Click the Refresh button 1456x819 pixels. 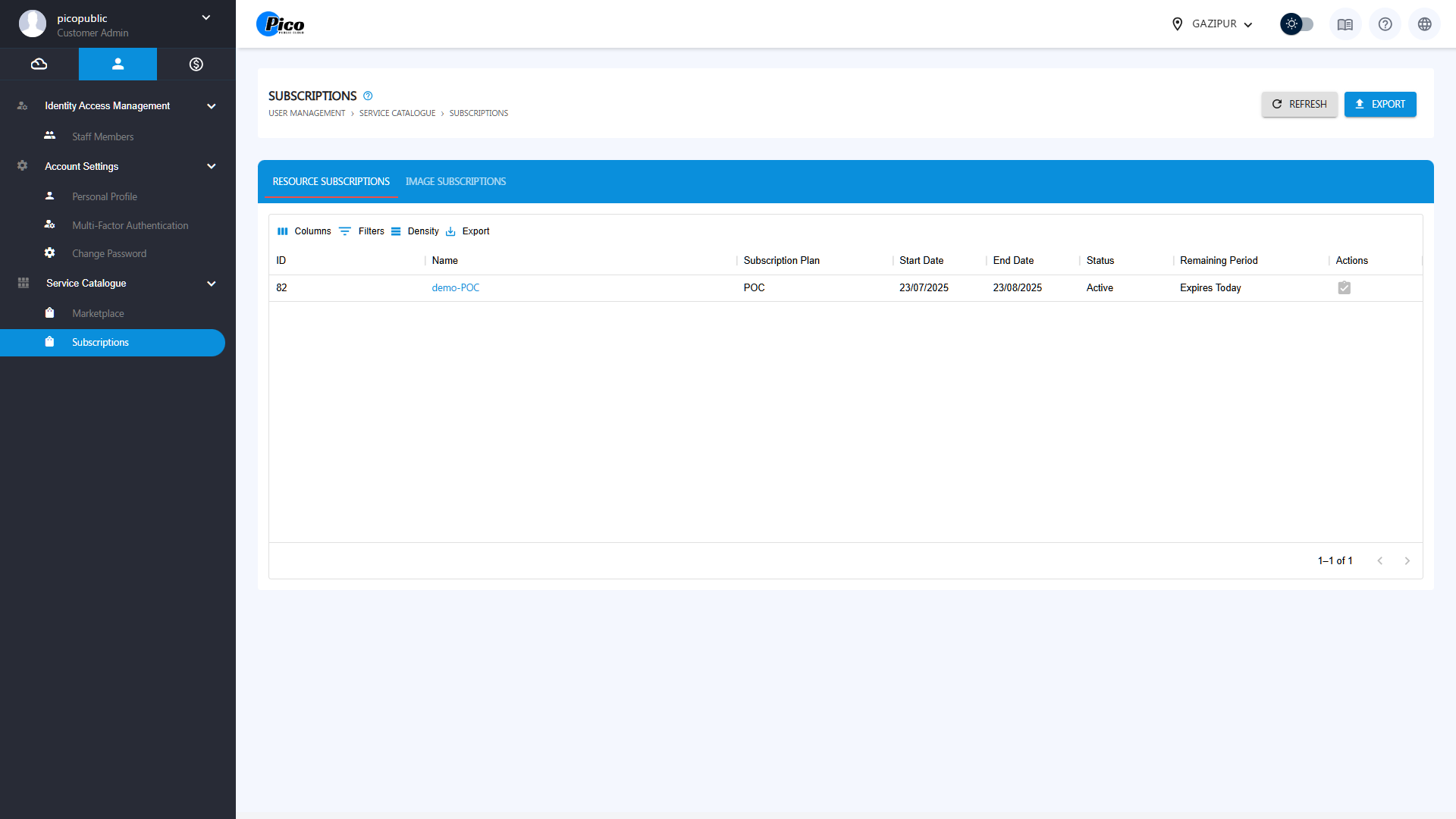click(x=1299, y=105)
